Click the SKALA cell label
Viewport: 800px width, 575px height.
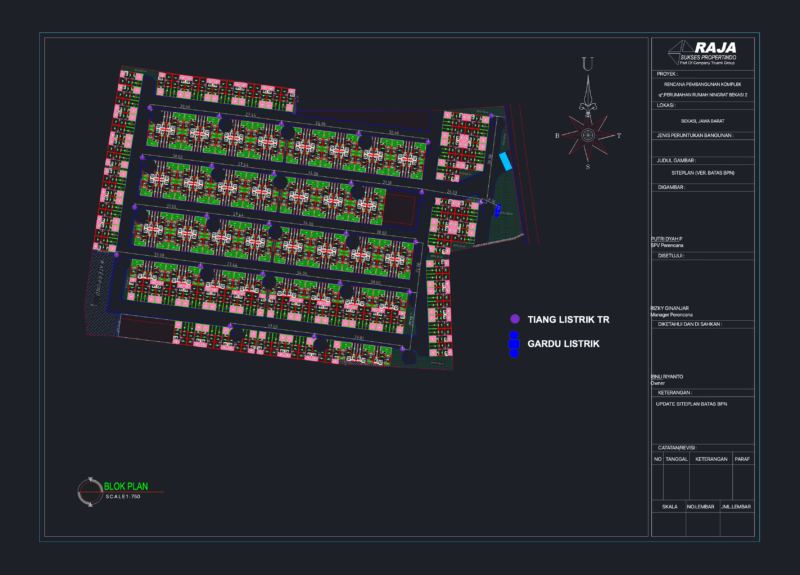pyautogui.click(x=670, y=507)
